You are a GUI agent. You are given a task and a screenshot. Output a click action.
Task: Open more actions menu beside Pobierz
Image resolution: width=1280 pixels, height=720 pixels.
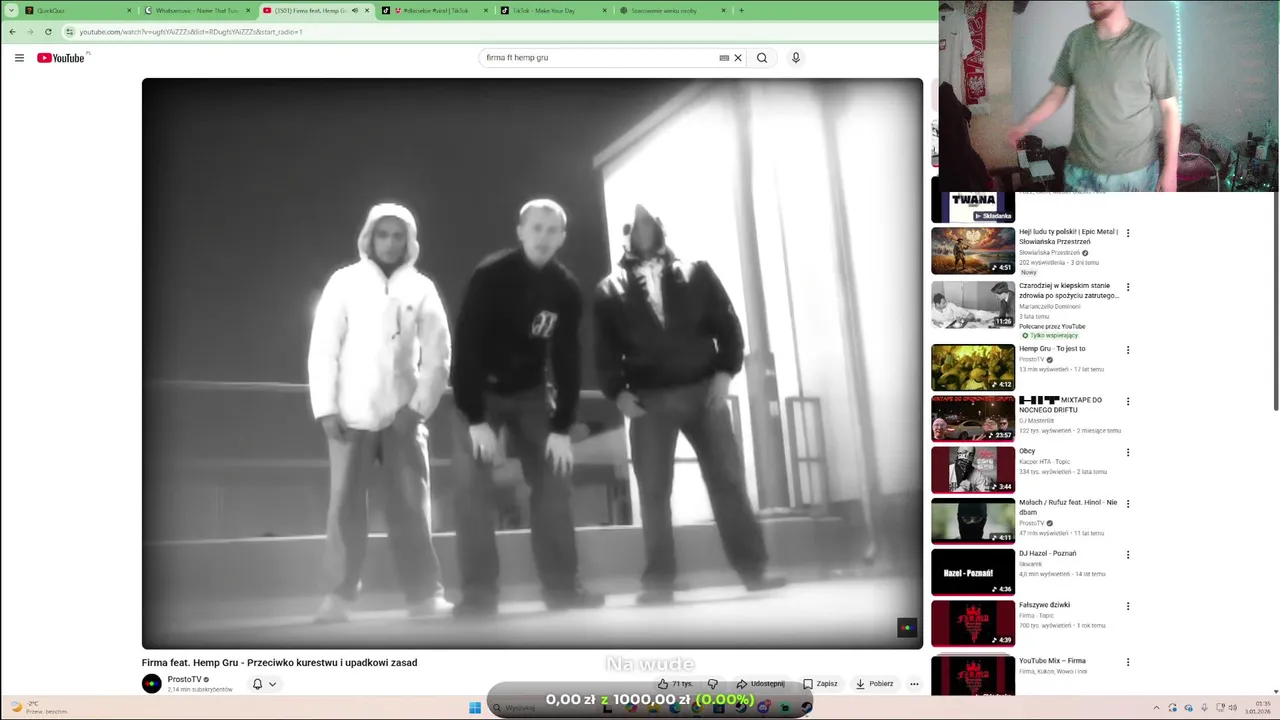point(914,684)
